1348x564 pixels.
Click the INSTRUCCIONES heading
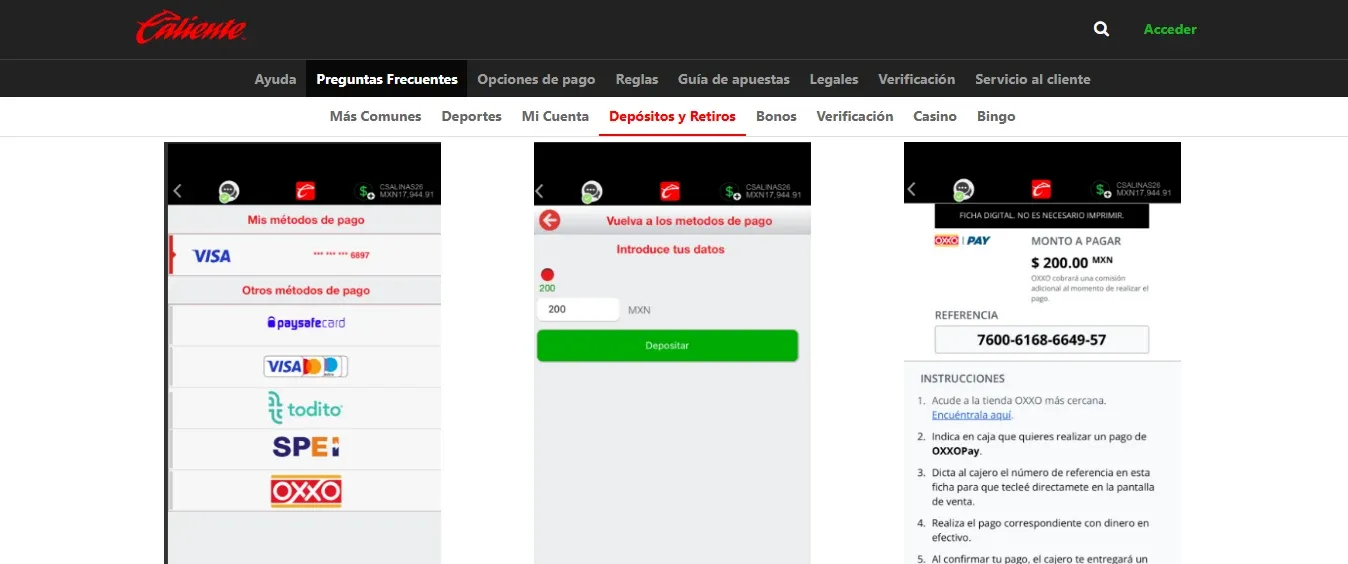click(x=962, y=379)
